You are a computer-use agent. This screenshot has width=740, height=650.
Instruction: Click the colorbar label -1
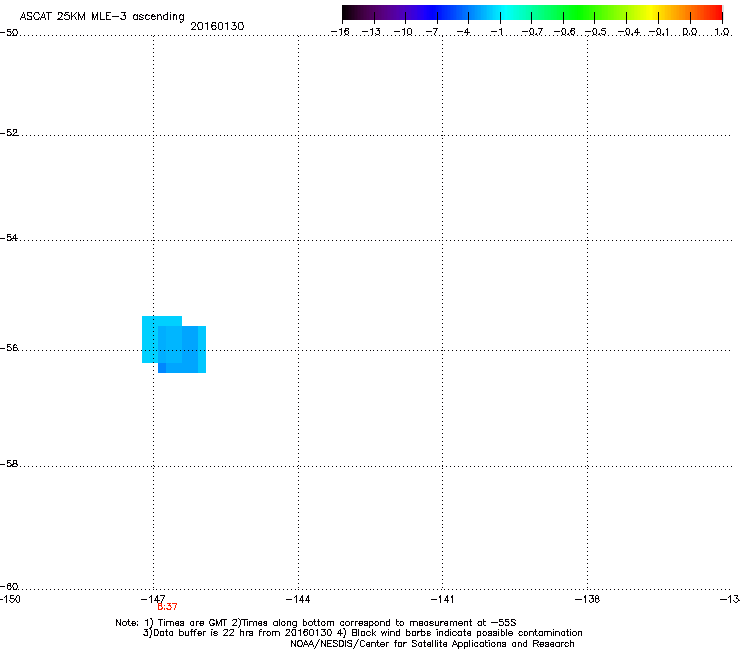tap(496, 32)
